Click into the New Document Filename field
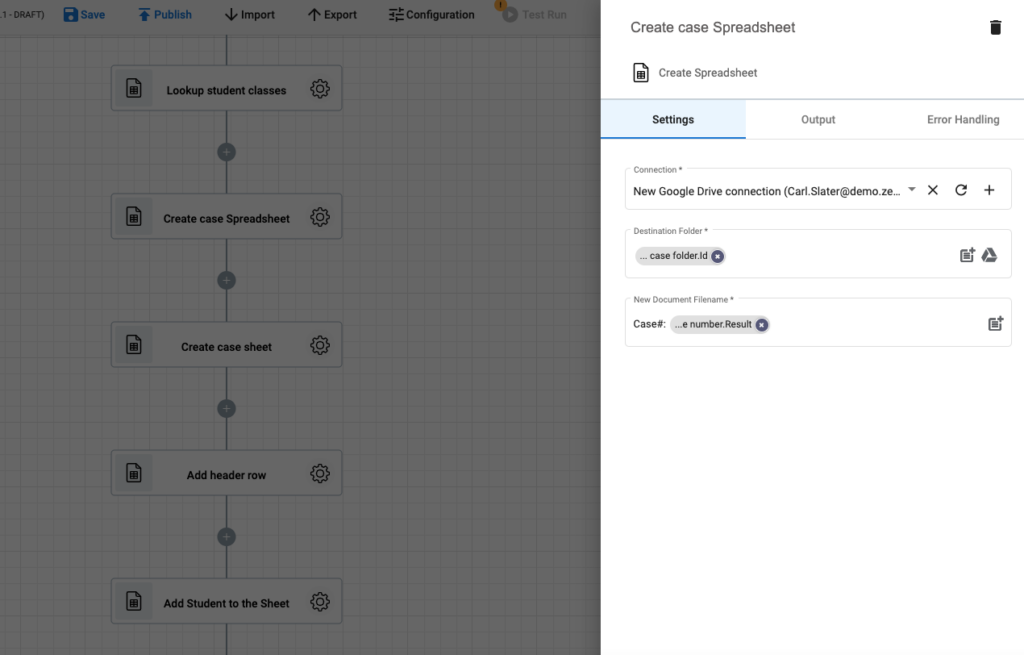Screen dimensions: 1024x655 (818, 324)
